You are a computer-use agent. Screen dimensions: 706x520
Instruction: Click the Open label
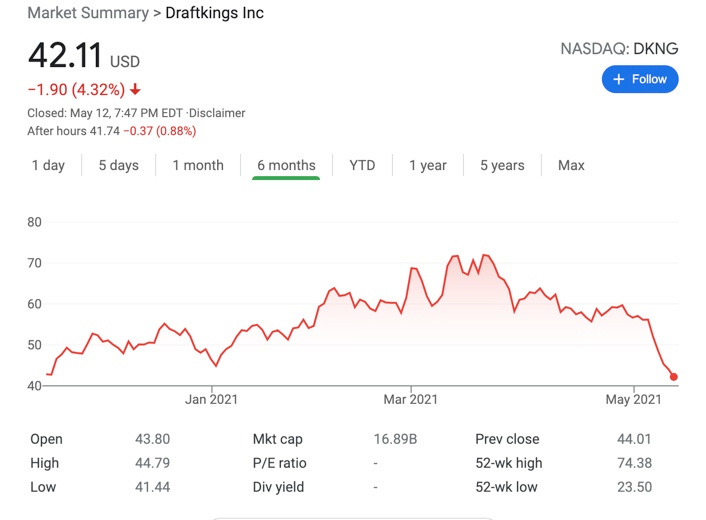46,439
